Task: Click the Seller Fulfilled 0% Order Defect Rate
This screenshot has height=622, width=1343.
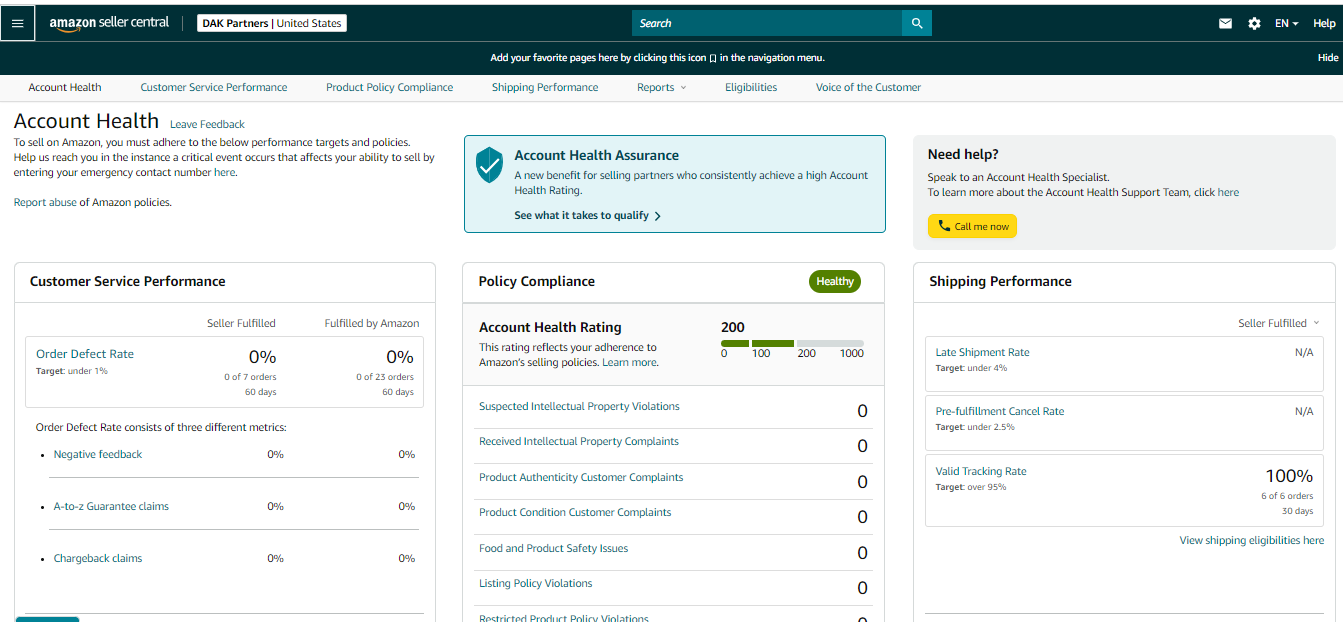Action: click(262, 357)
